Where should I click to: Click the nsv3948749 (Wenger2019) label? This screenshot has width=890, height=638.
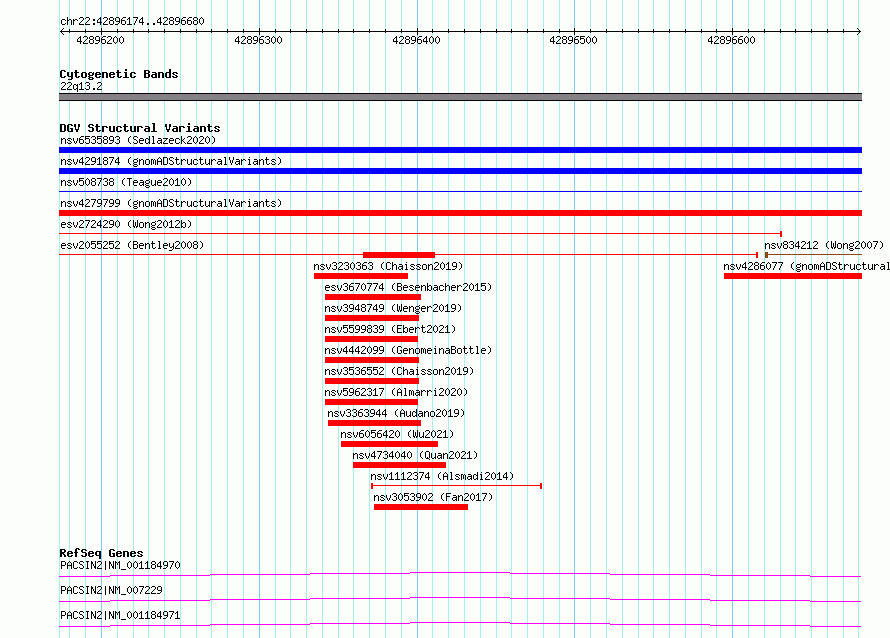click(393, 308)
